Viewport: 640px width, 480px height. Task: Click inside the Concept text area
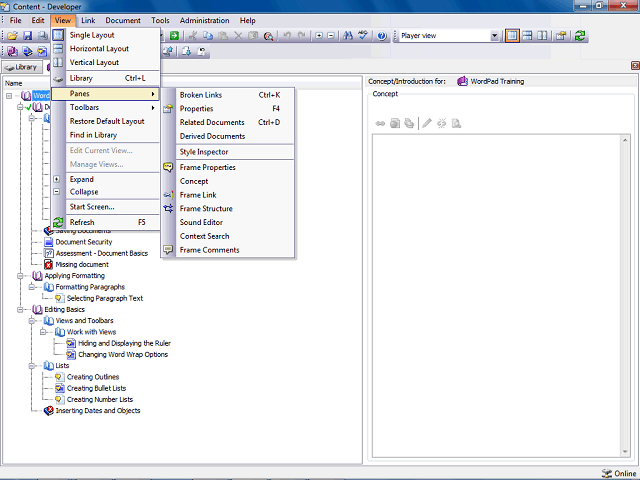(x=497, y=296)
